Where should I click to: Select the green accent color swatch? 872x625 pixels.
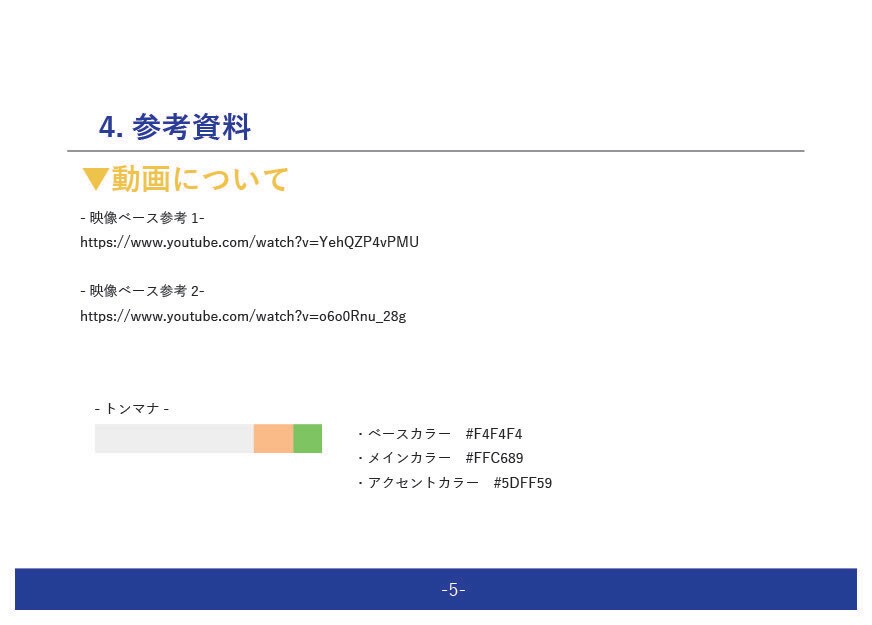click(x=308, y=438)
